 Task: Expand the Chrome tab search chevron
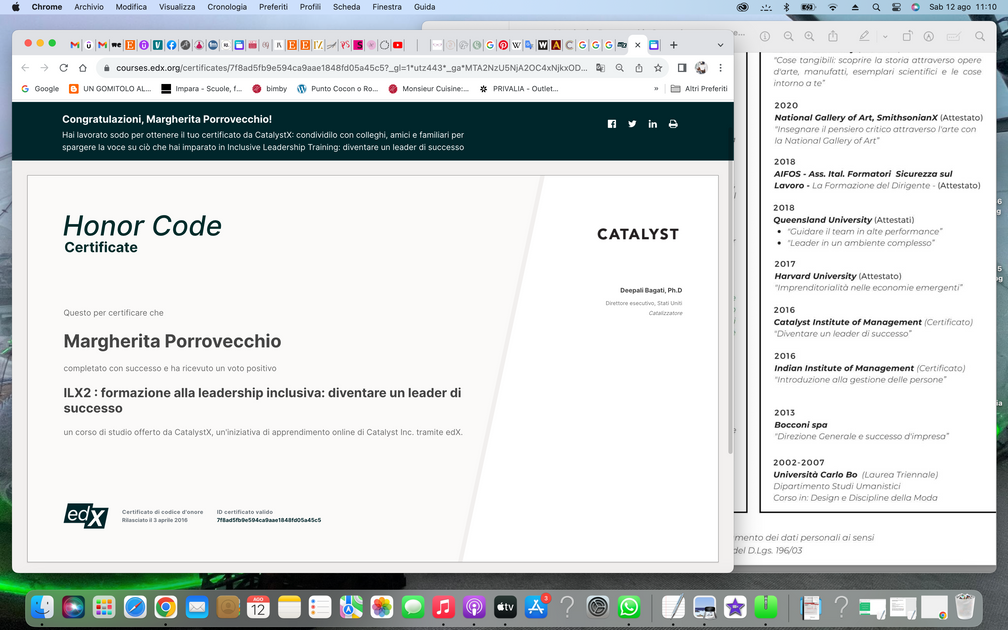tap(720, 45)
